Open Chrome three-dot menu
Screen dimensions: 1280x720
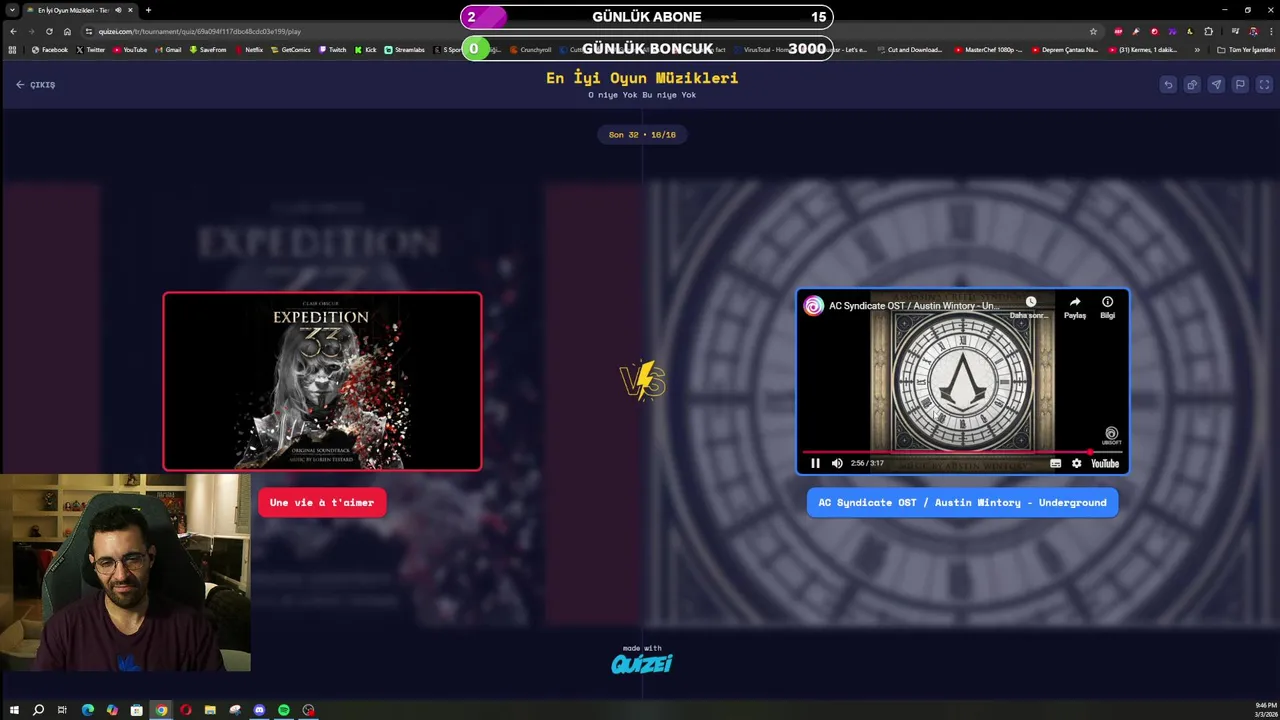pyautogui.click(x=1269, y=31)
